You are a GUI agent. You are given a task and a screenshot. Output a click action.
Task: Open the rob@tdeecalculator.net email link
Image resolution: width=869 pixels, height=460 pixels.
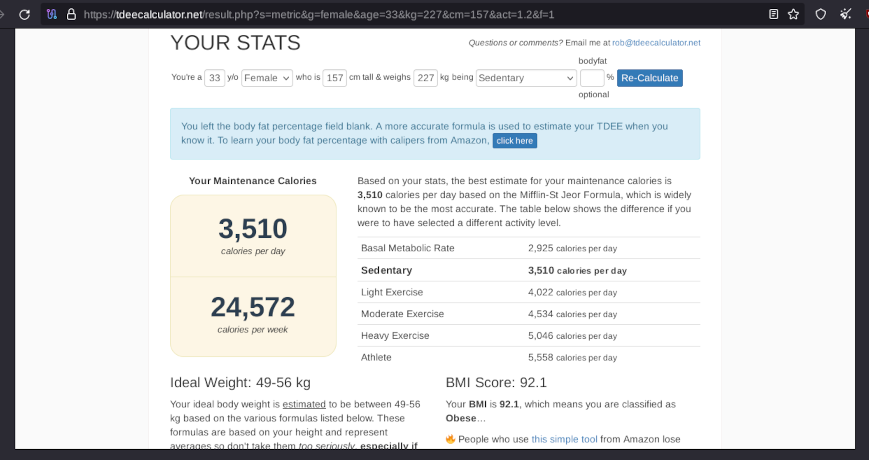pyautogui.click(x=656, y=43)
